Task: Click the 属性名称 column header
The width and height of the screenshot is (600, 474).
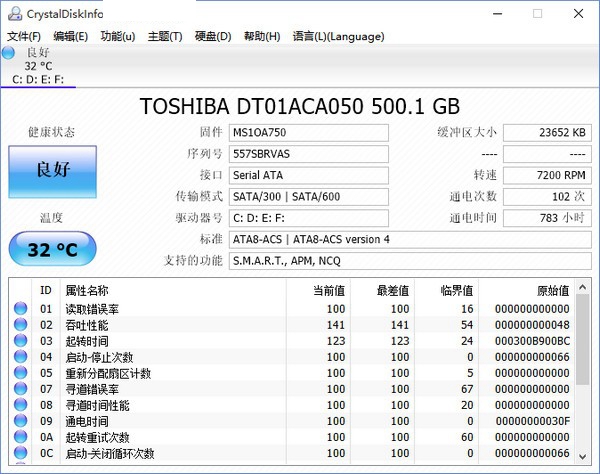Action: [87, 290]
